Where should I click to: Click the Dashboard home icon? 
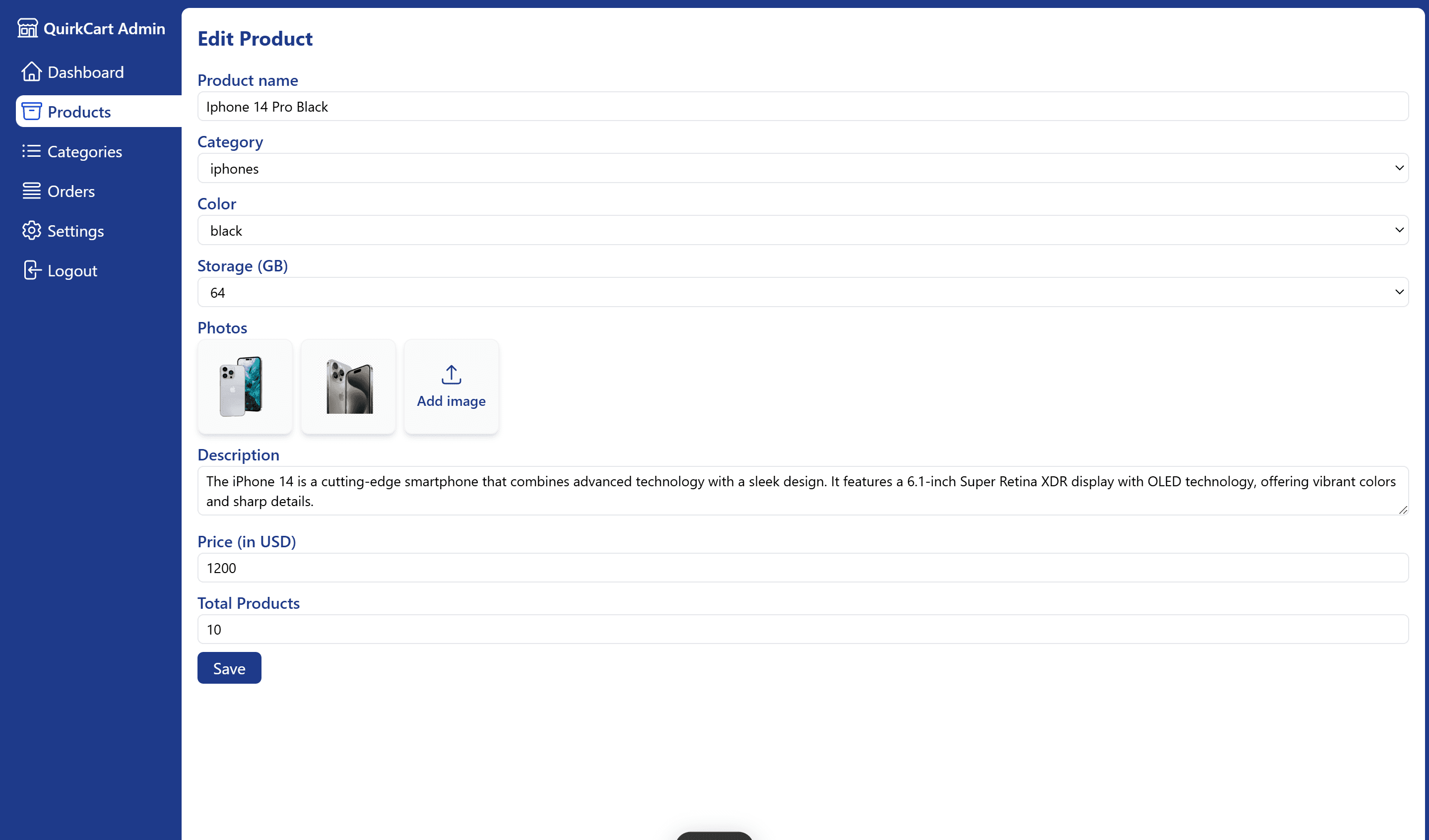pos(31,71)
